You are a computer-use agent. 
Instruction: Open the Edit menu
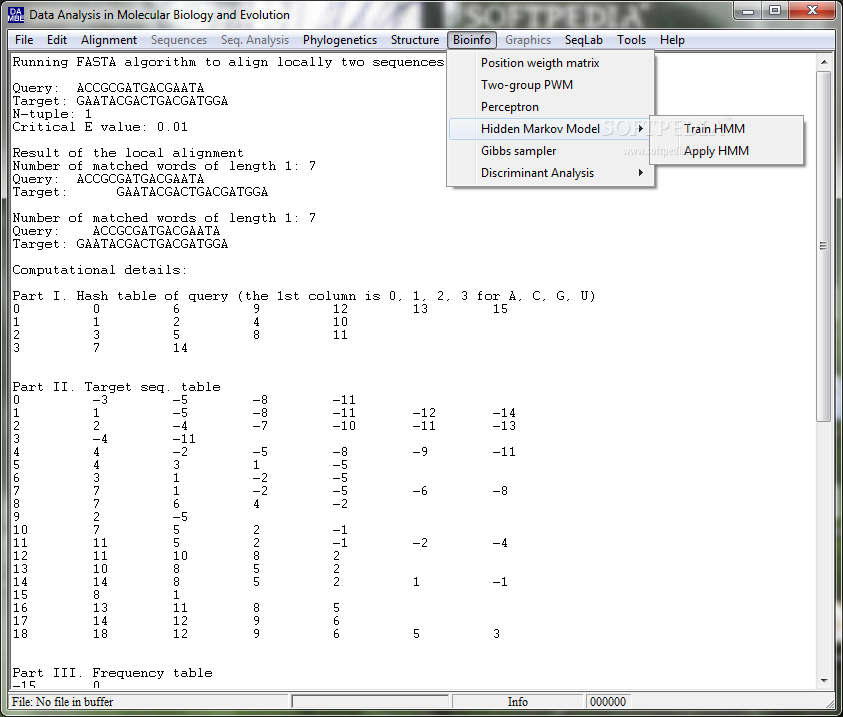(56, 40)
